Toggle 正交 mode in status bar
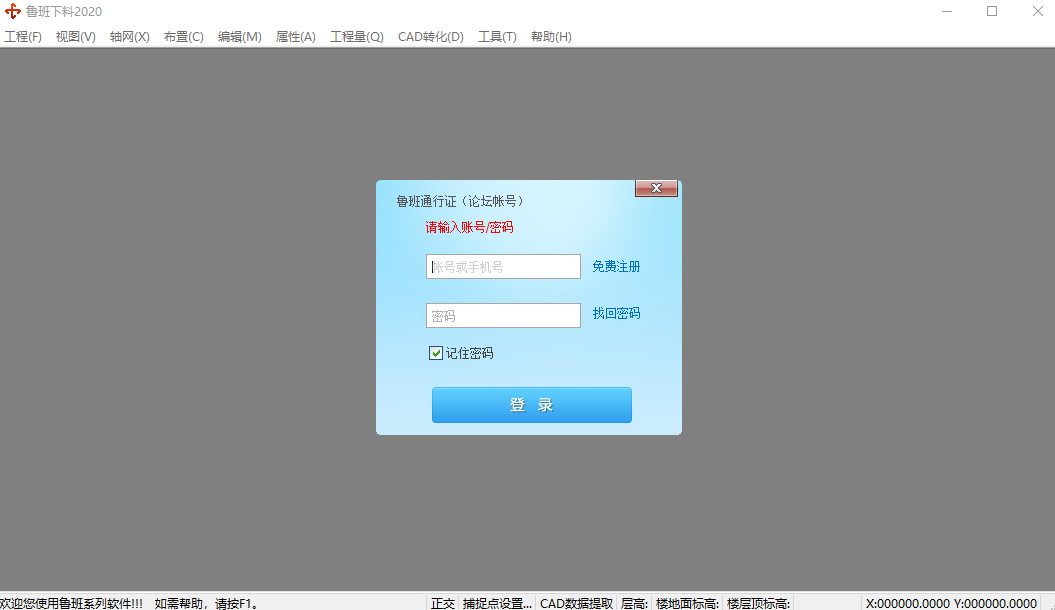 [x=443, y=603]
